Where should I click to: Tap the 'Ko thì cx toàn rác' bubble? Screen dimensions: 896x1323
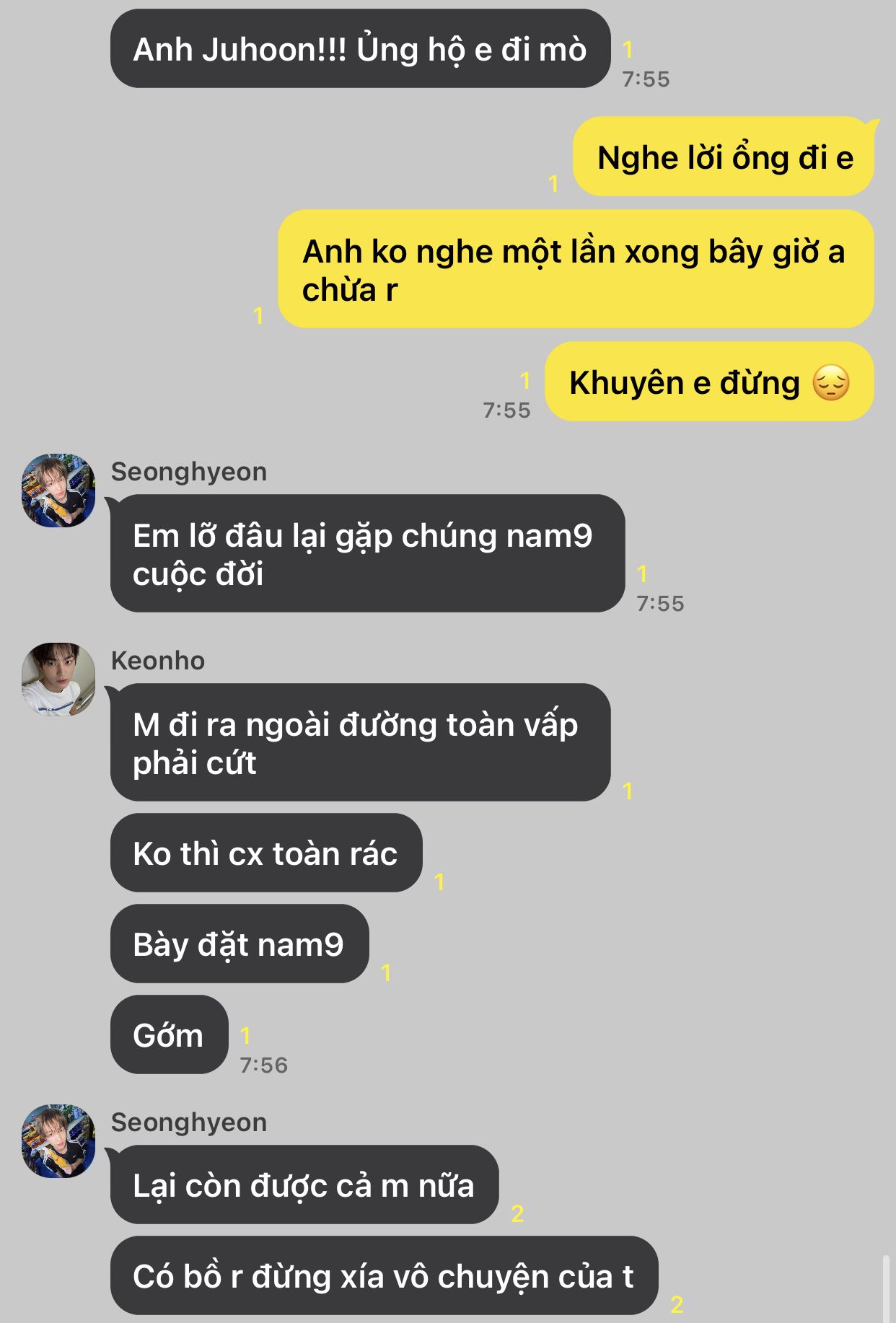[x=266, y=853]
